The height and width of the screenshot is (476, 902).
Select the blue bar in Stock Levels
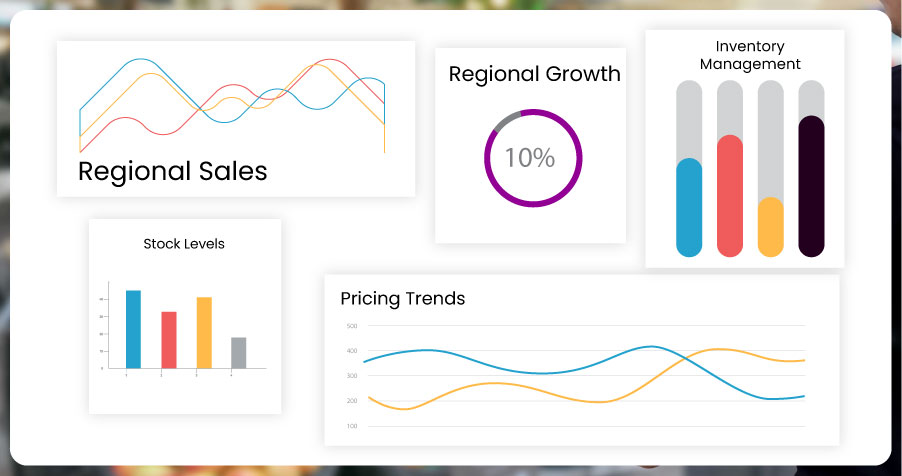133,329
